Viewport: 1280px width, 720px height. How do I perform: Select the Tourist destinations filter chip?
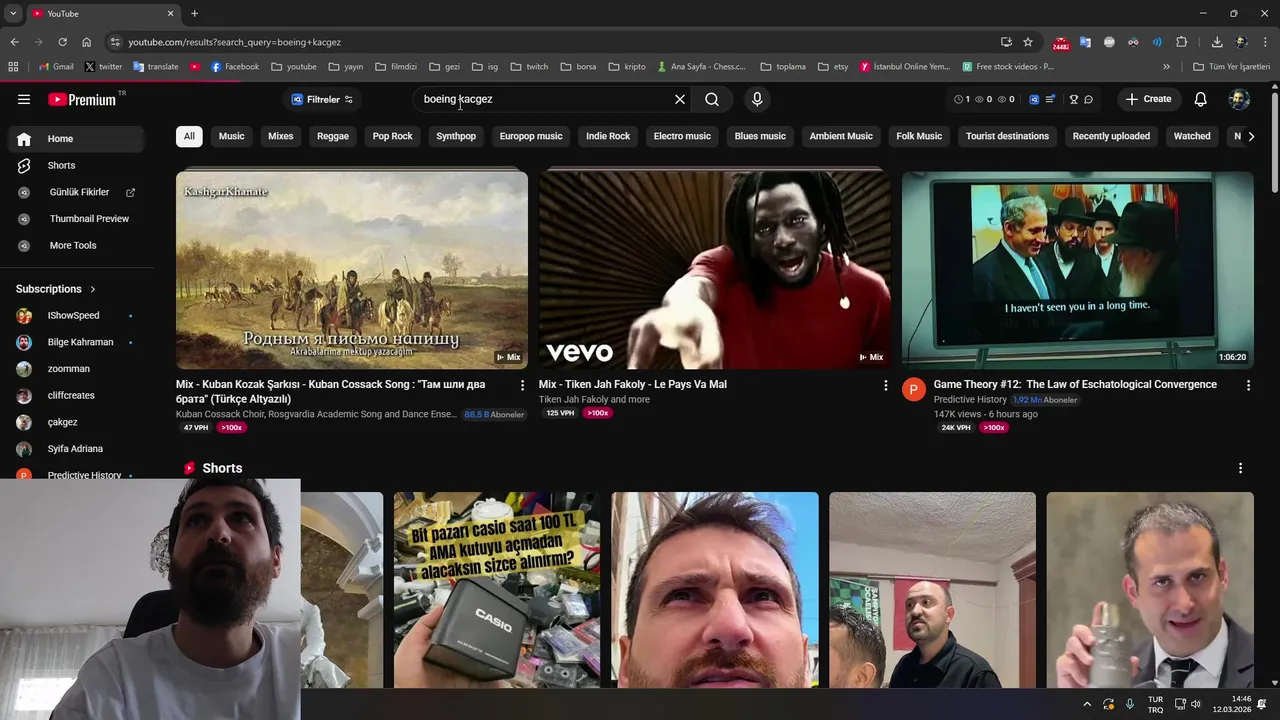click(x=1007, y=136)
